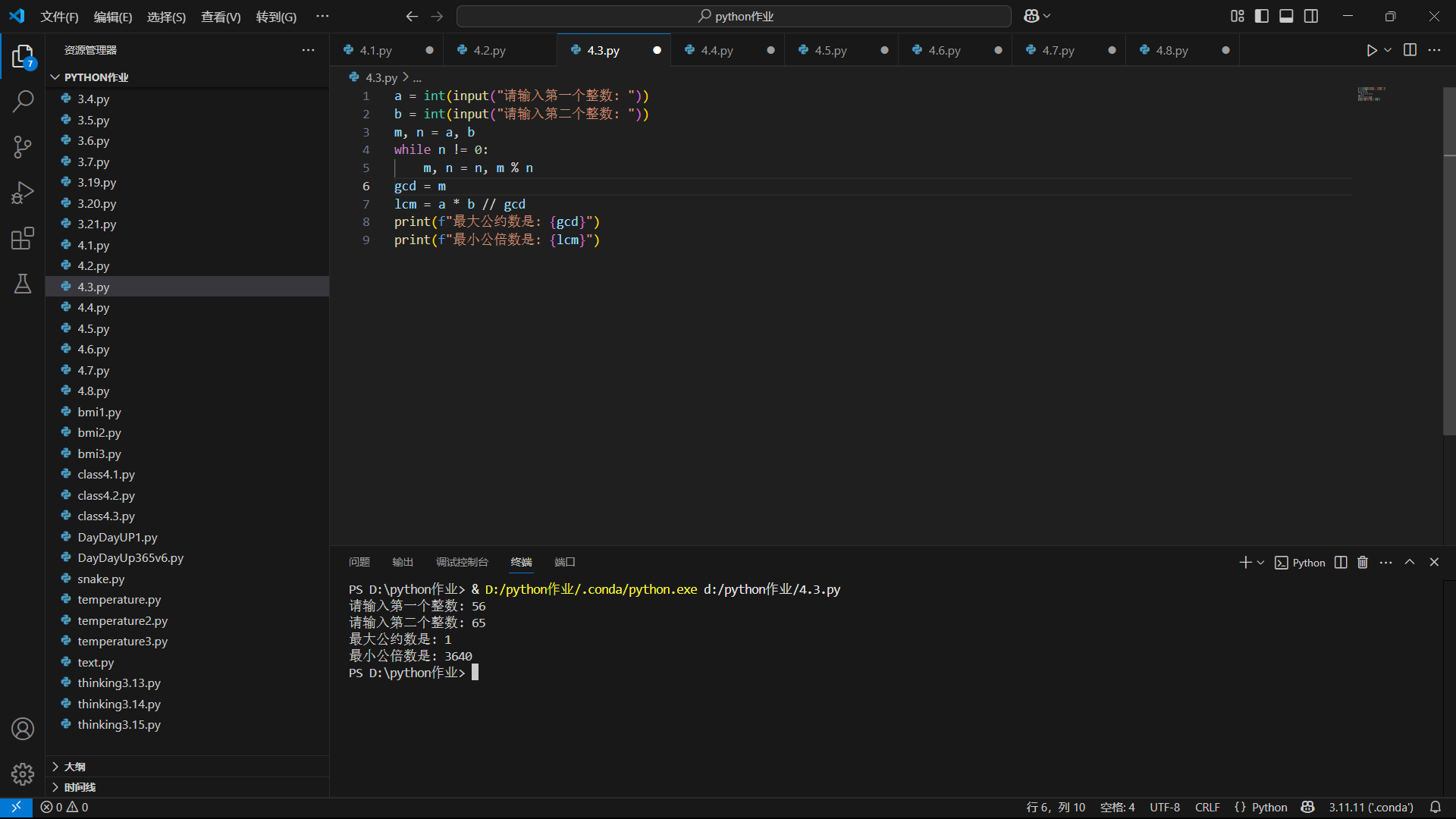This screenshot has height=819, width=1456.
Task: Toggle the bottom panel visibility
Action: 1286,16
